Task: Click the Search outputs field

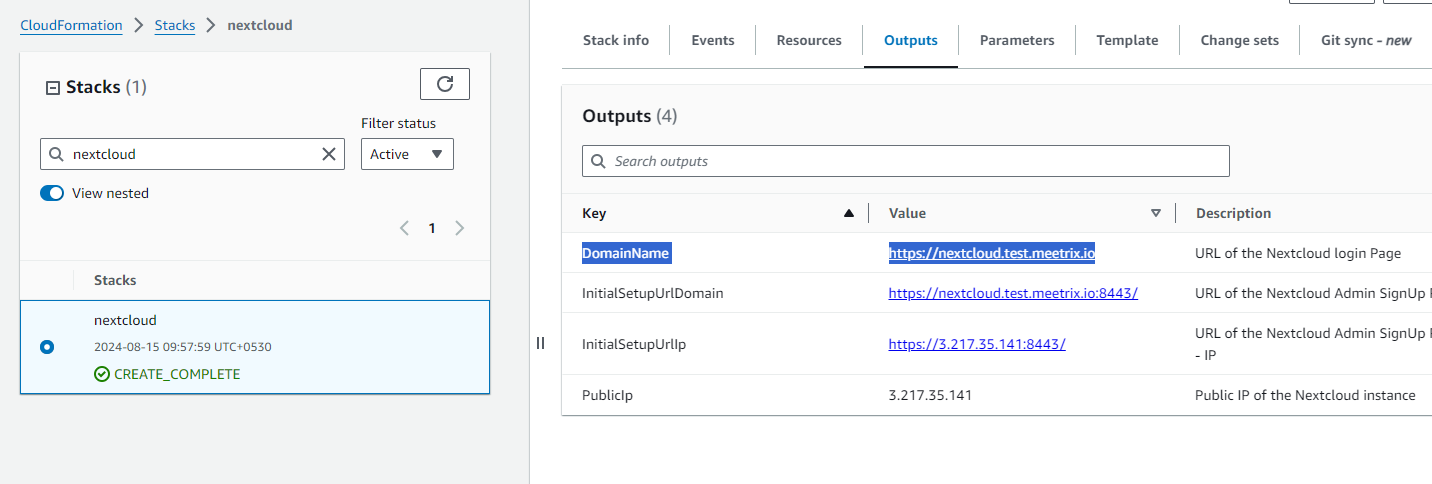Action: (906, 161)
